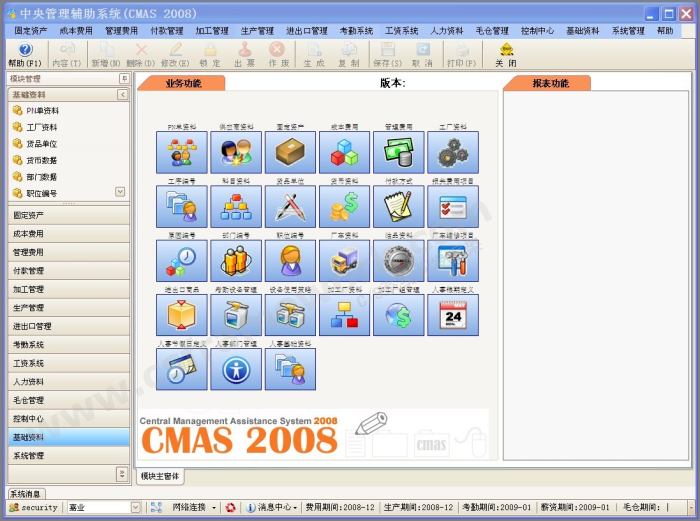Click the 部门编号 two-figures icon
Image resolution: width=700 pixels, height=521 pixels.
click(x=236, y=260)
